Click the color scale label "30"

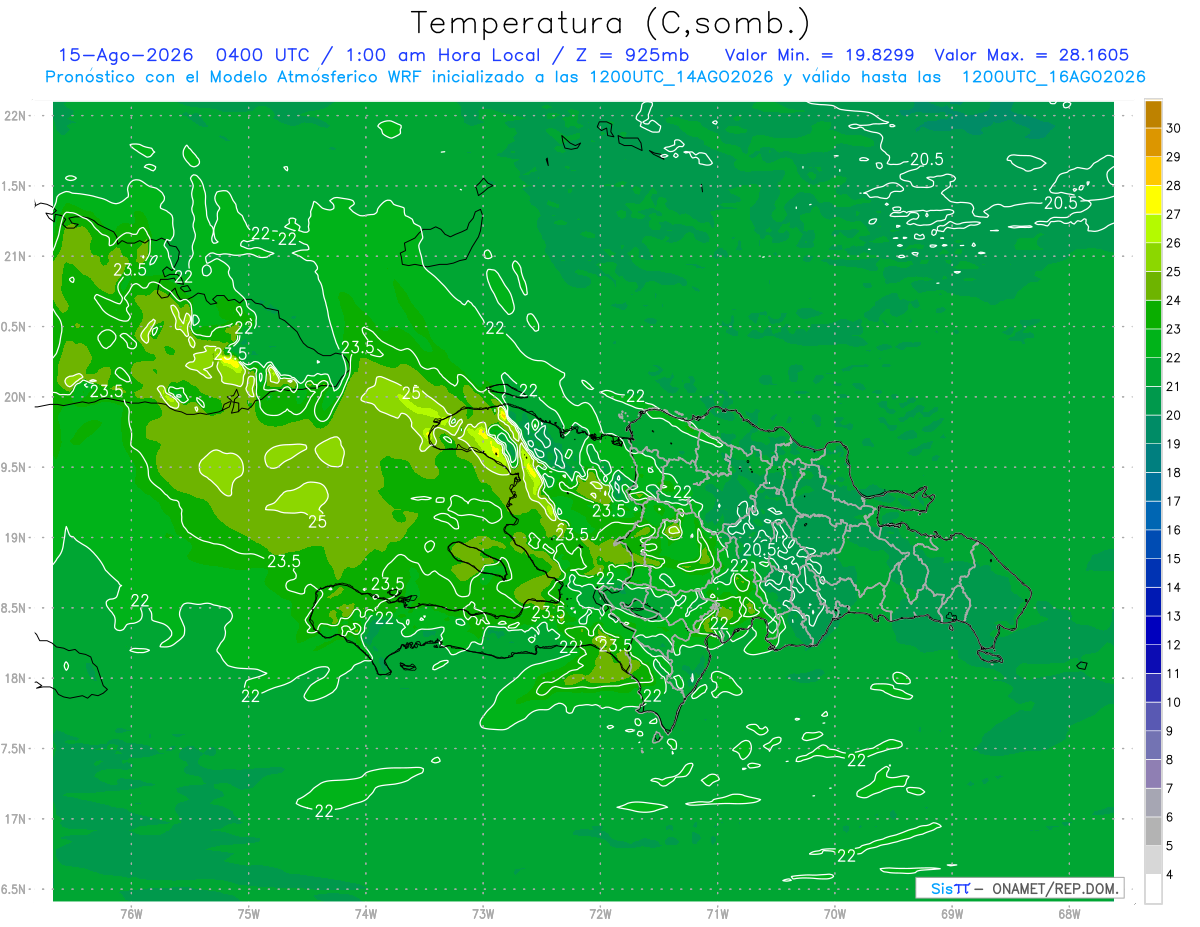(x=1174, y=128)
